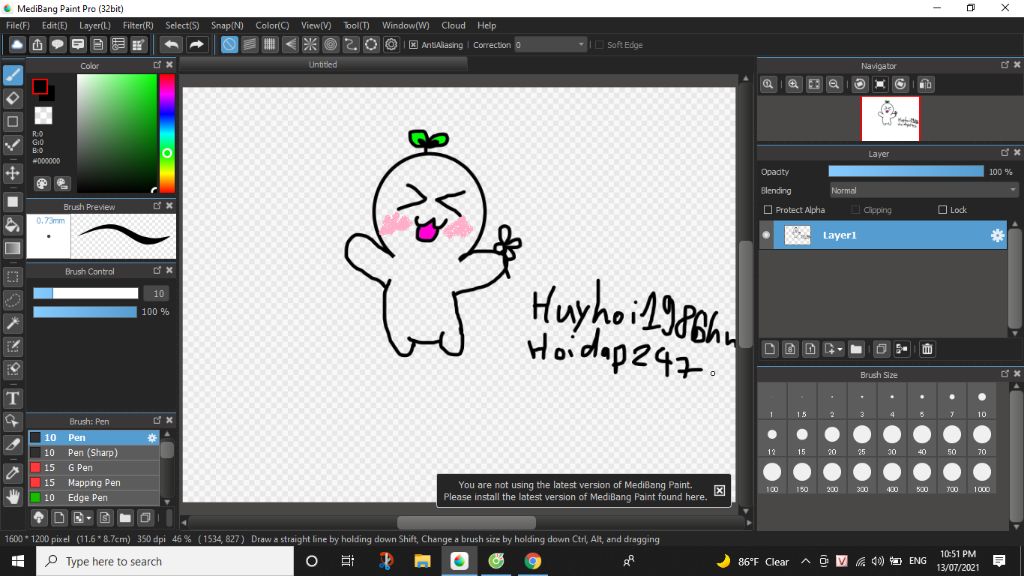
Task: Enable Protect Alpha checkbox
Action: click(x=768, y=210)
